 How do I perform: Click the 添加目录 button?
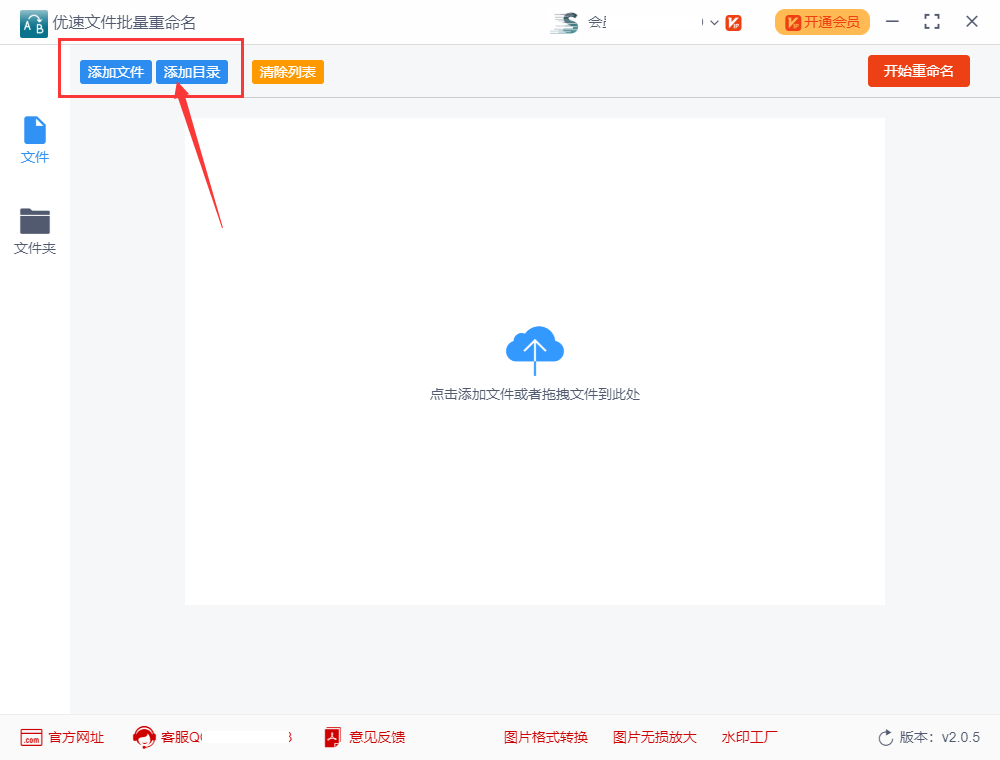pos(193,71)
